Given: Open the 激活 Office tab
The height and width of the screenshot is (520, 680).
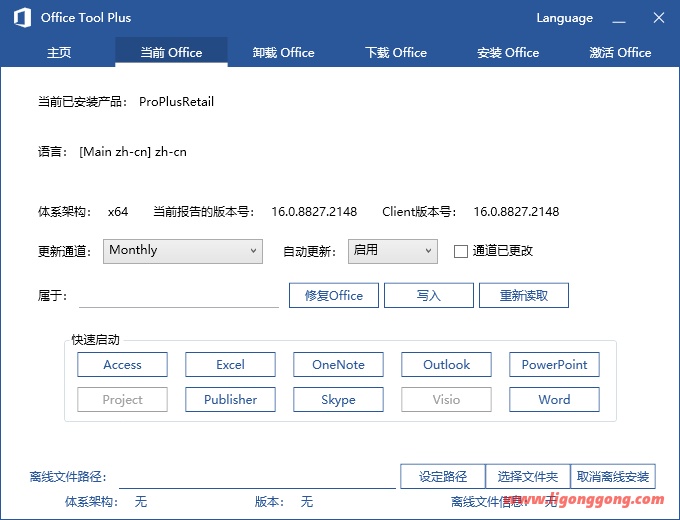Looking at the screenshot, I should click(620, 52).
